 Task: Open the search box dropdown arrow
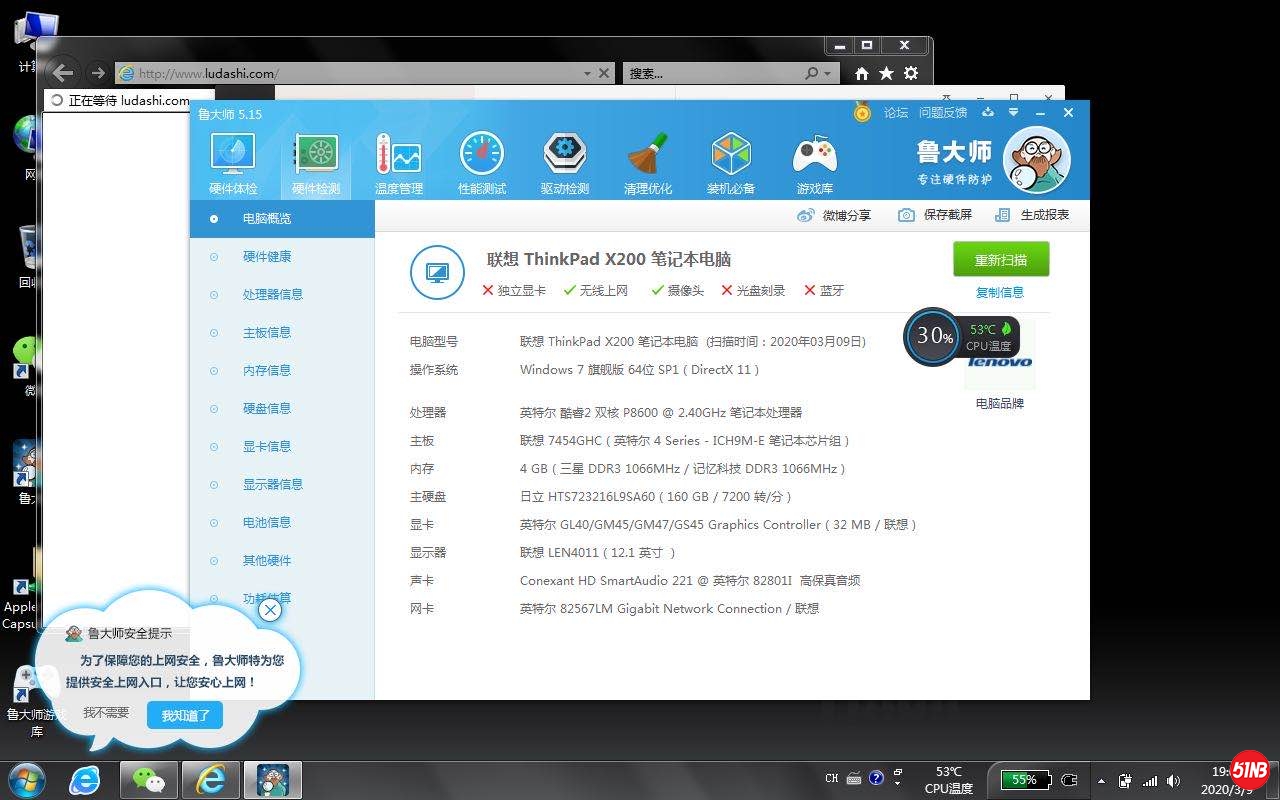[x=826, y=73]
